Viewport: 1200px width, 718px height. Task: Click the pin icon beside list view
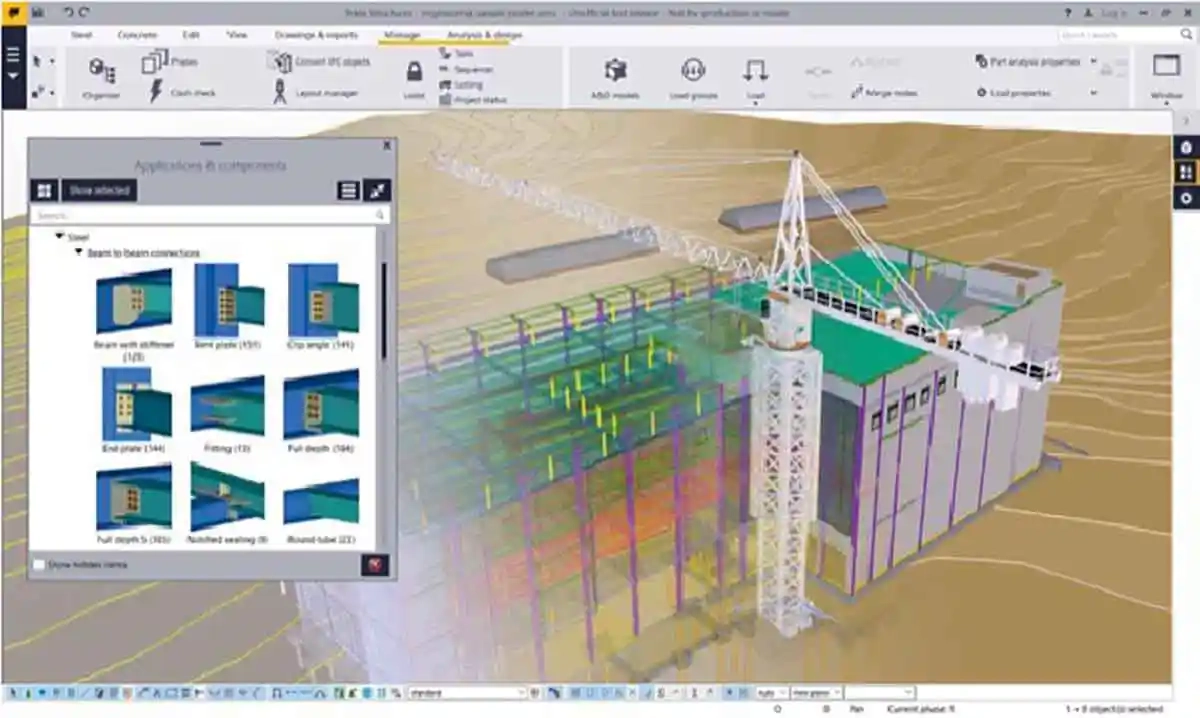click(x=377, y=190)
